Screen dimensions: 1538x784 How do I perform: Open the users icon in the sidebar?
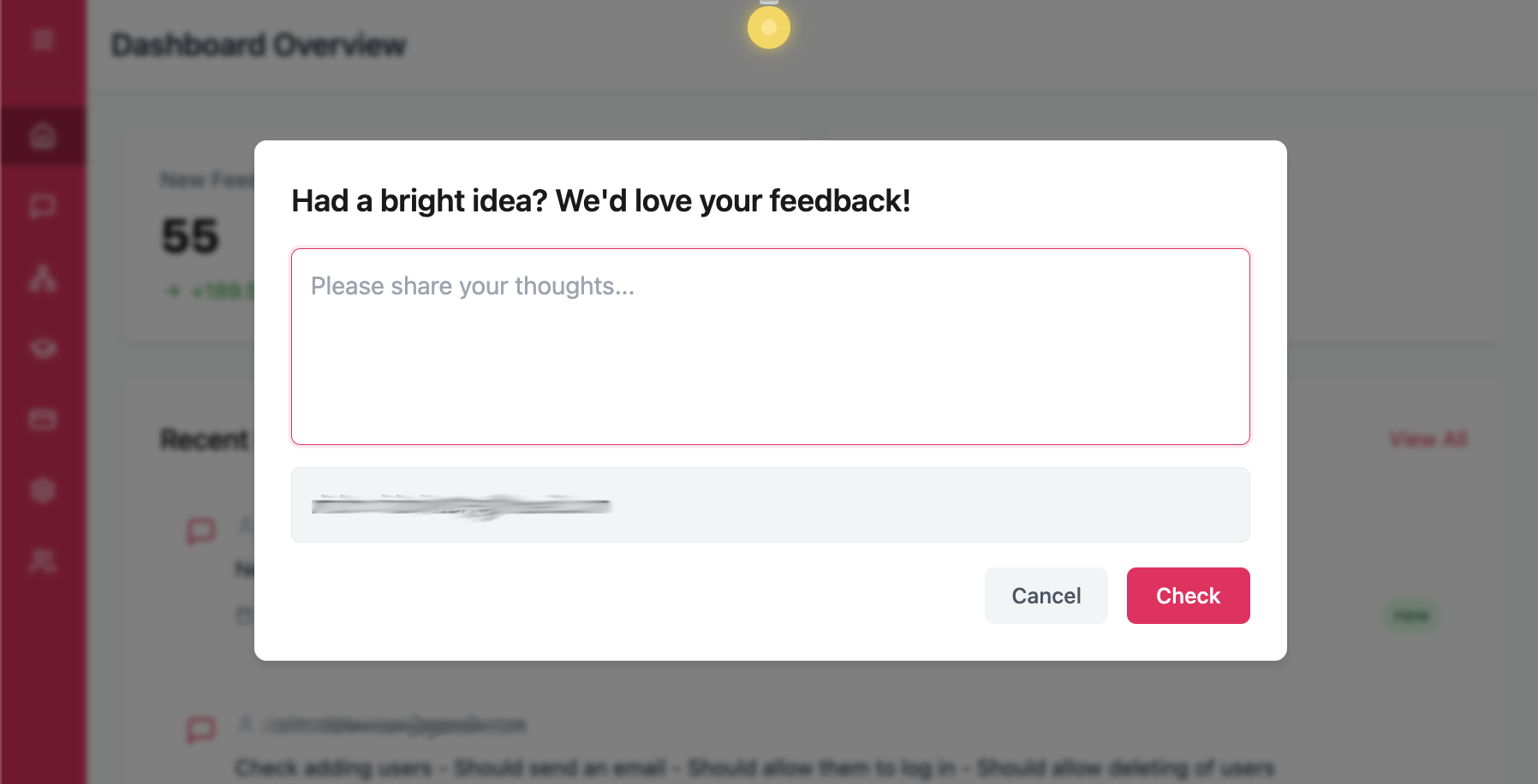(x=43, y=561)
